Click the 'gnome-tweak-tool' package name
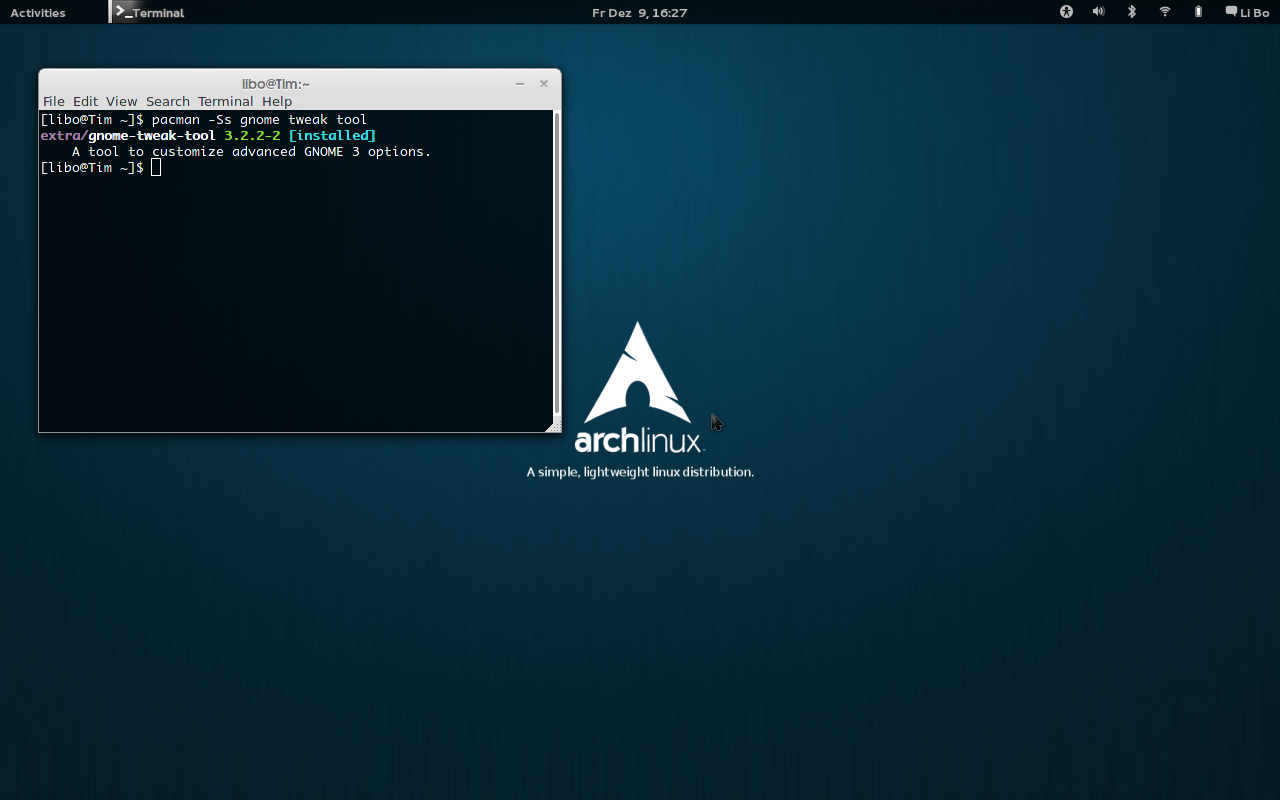 pos(152,135)
